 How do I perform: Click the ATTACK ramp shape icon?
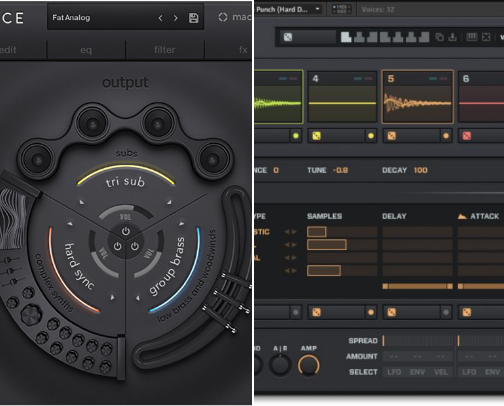pos(462,217)
